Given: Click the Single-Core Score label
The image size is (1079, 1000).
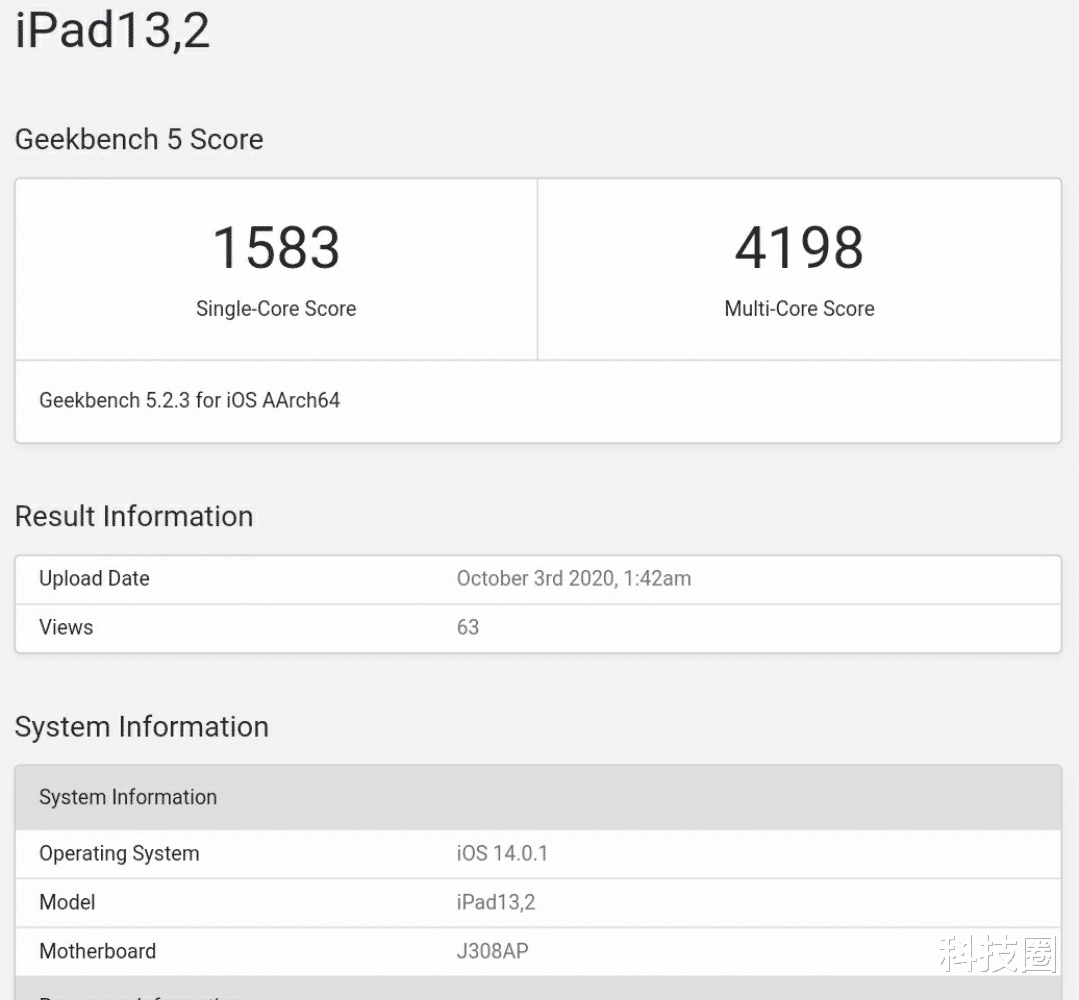Looking at the screenshot, I should (276, 308).
